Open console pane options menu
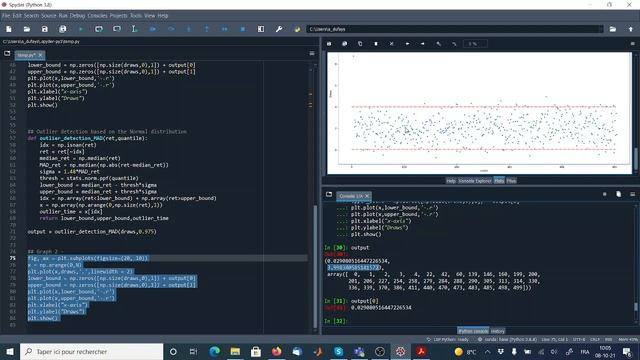Viewport: 640px width, 360px height. (x=633, y=194)
